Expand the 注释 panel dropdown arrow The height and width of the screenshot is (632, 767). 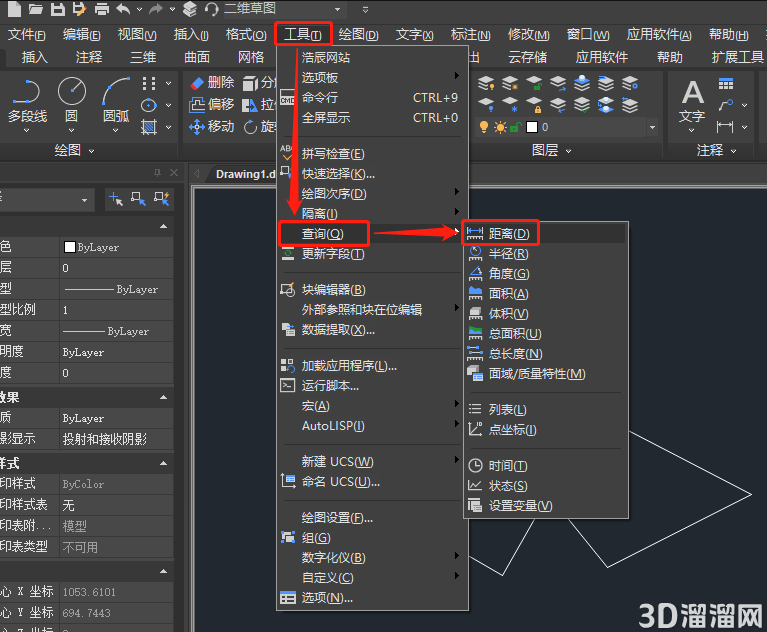(x=733, y=151)
